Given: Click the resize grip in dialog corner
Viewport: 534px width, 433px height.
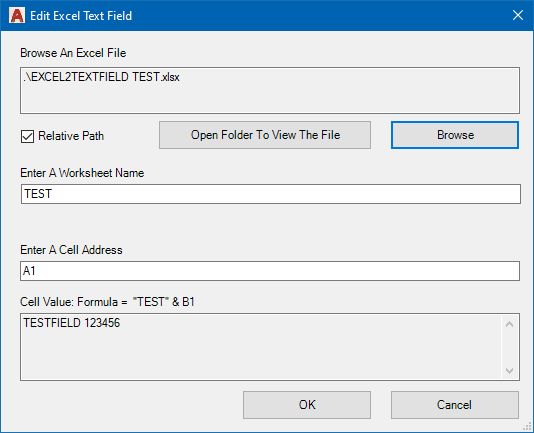Looking at the screenshot, I should (528, 427).
